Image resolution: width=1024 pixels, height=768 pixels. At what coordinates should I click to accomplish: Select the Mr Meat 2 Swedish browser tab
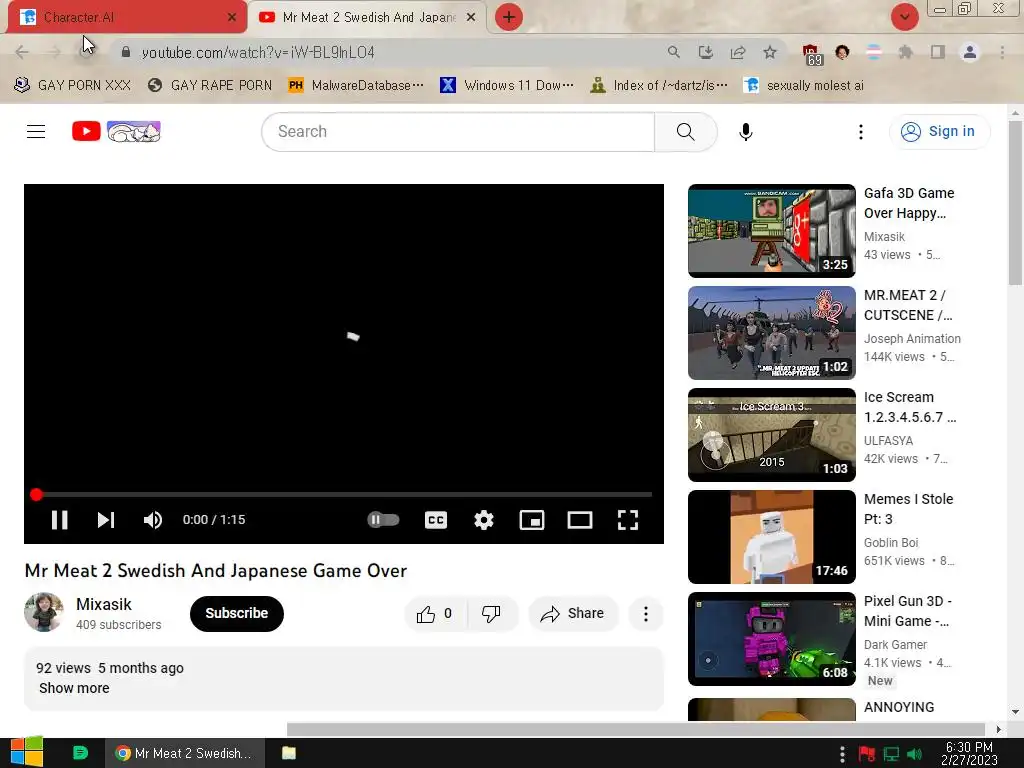point(368,17)
